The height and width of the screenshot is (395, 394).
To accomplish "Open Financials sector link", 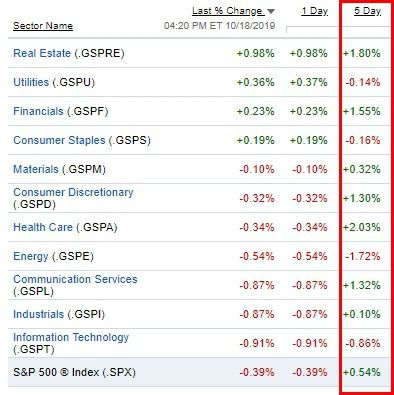I will (x=38, y=111).
